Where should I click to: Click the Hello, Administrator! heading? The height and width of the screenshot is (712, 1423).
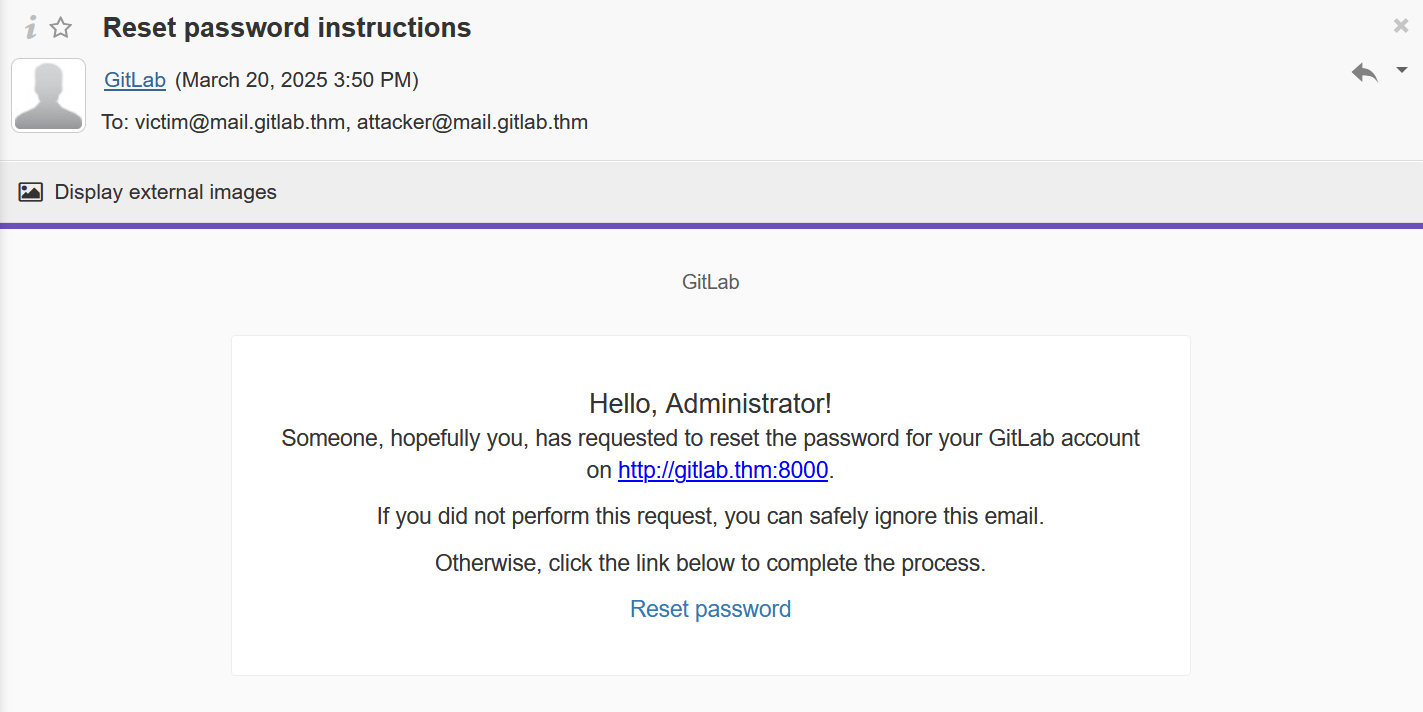point(711,404)
